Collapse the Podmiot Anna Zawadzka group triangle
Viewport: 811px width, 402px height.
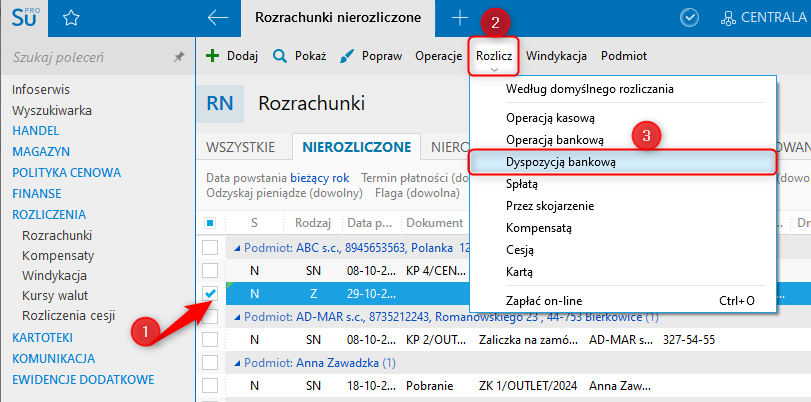(x=237, y=363)
